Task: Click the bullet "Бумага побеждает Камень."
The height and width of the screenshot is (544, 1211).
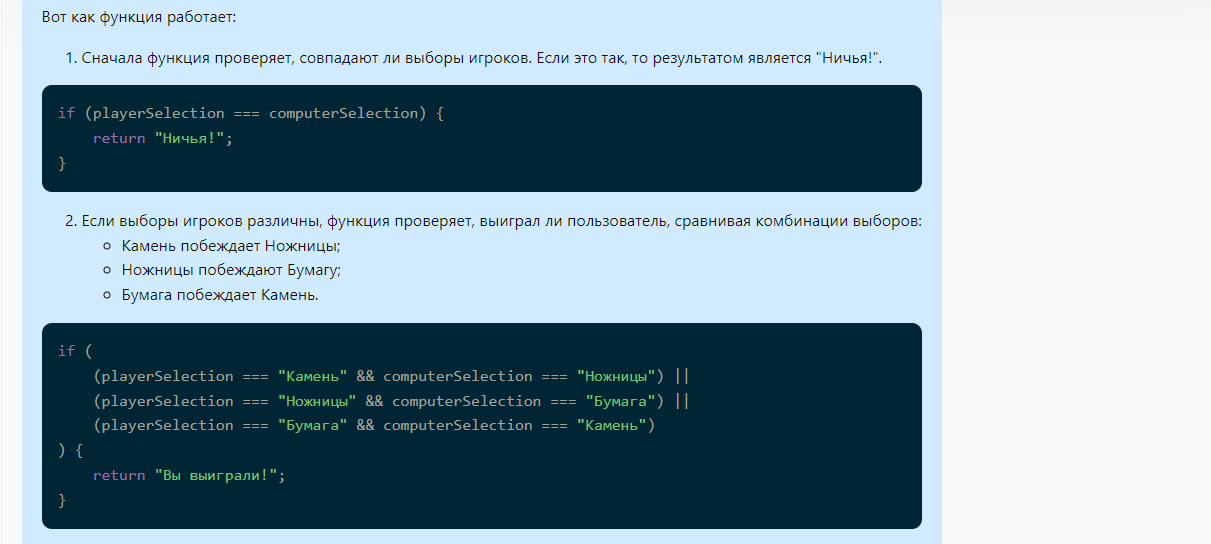Action: [x=220, y=295]
